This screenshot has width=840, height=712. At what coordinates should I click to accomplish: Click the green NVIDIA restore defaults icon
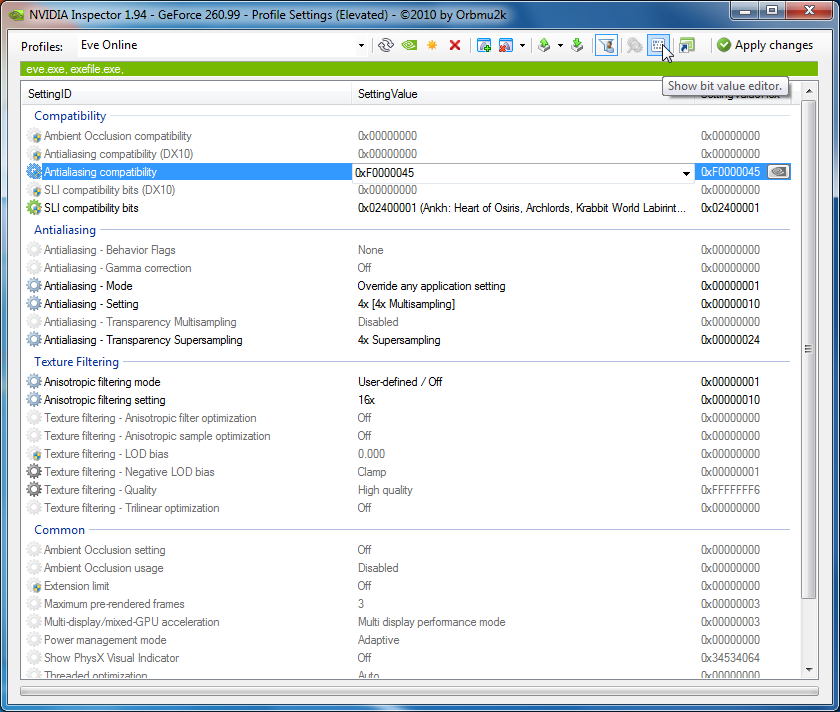point(409,45)
